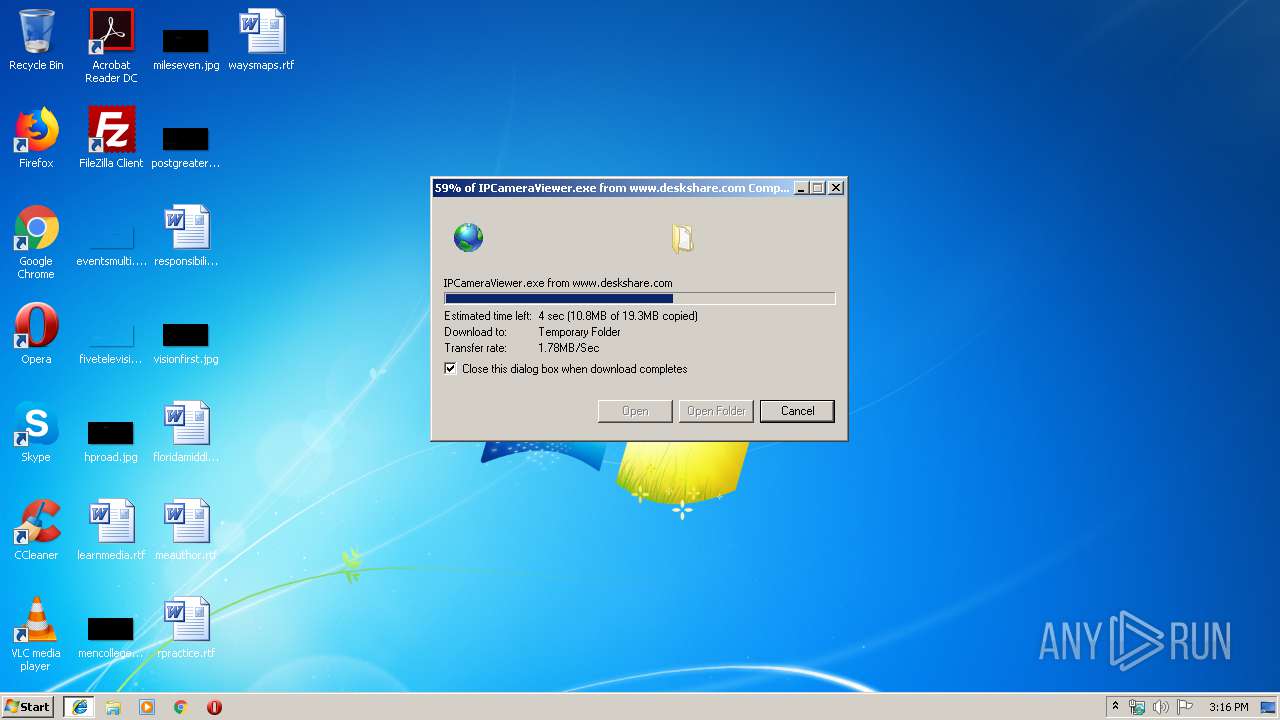Click the 'Transfer rate: 1.78MB/Sec' text

tap(522, 348)
